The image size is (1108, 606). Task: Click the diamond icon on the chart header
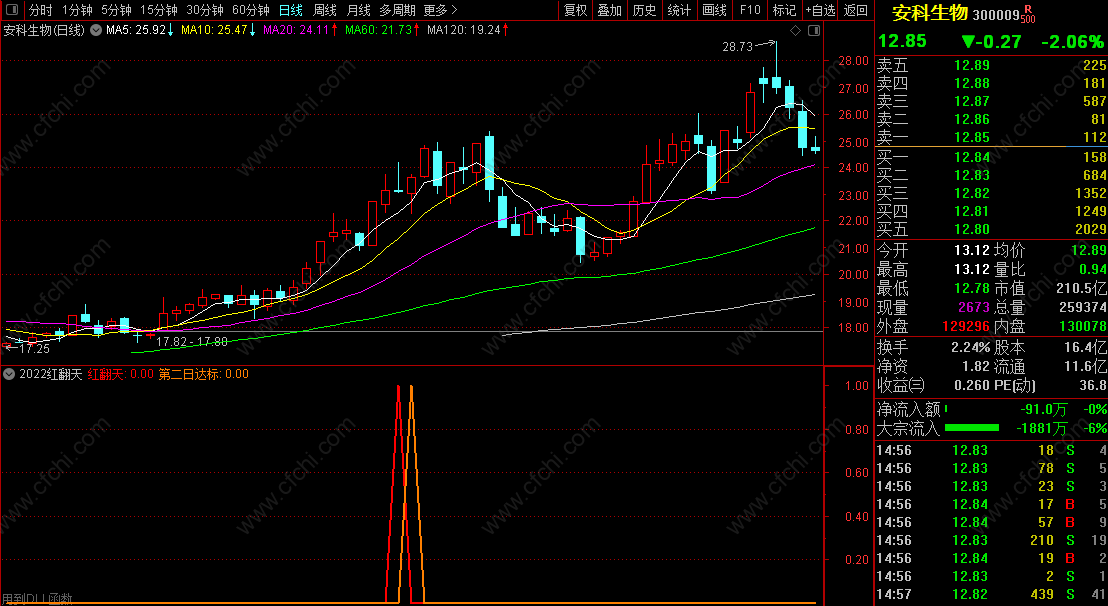(x=796, y=30)
